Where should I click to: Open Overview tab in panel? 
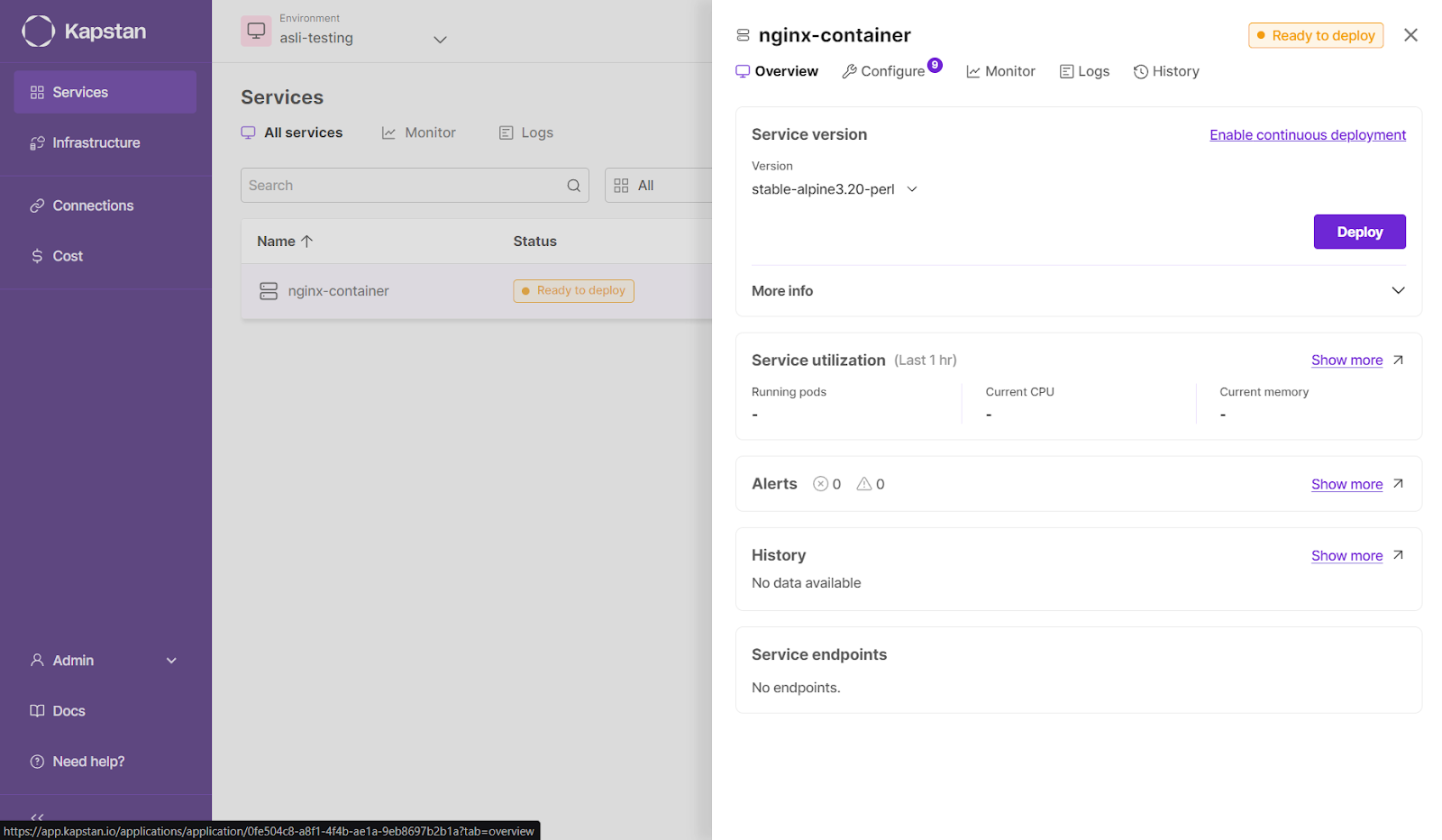777,71
